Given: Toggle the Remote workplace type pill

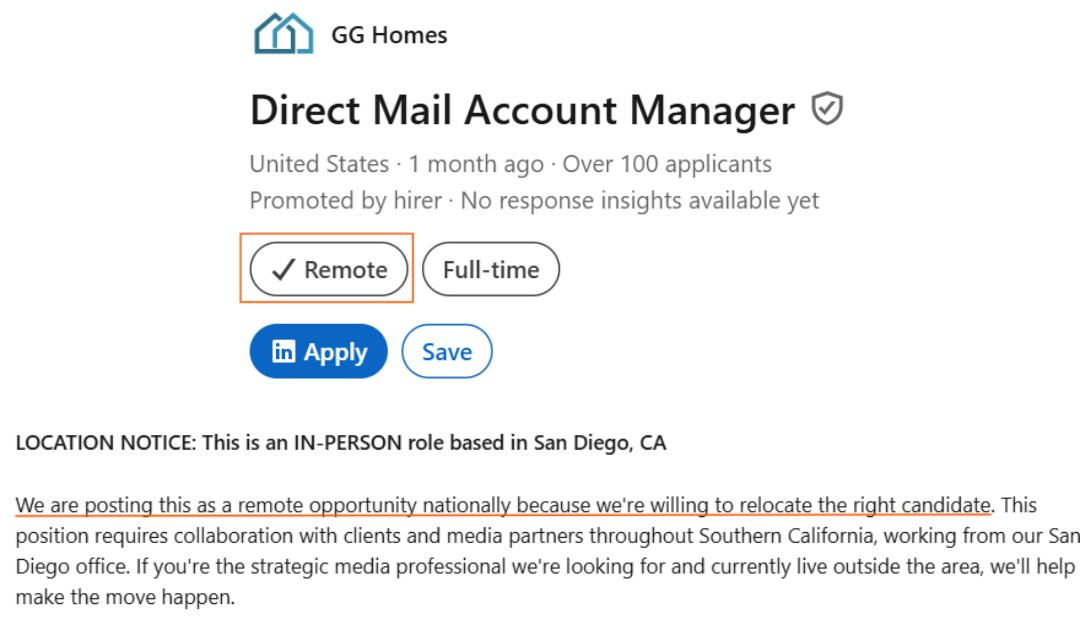Looking at the screenshot, I should pos(329,270).
